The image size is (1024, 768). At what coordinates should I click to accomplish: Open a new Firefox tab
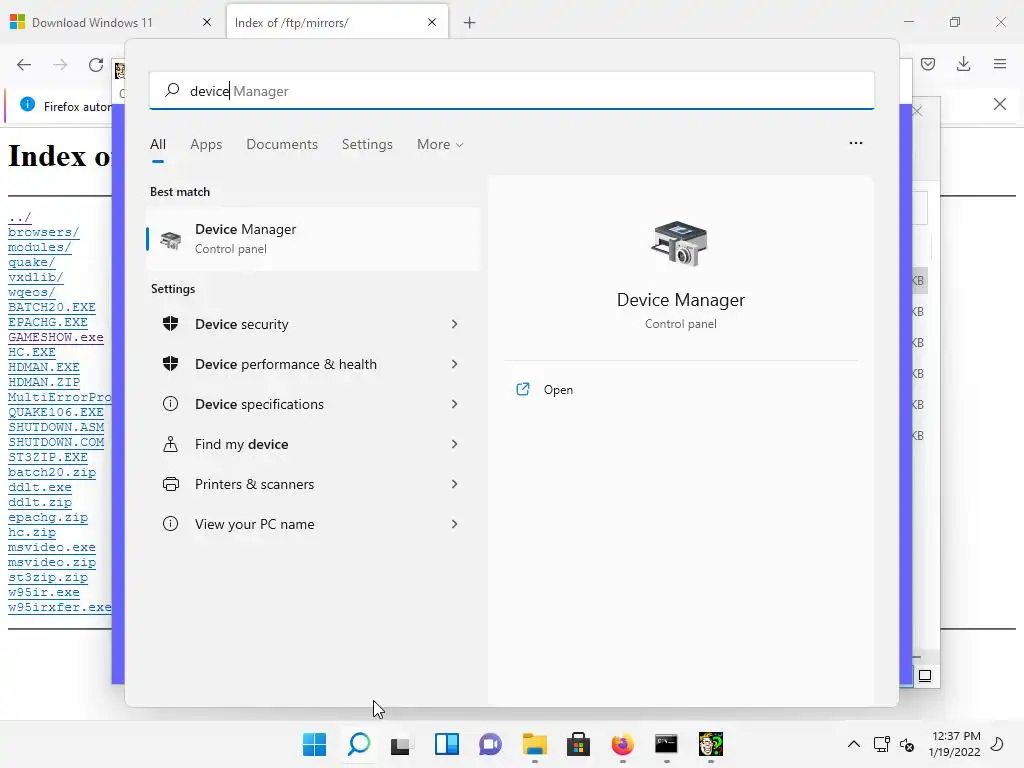tap(470, 23)
